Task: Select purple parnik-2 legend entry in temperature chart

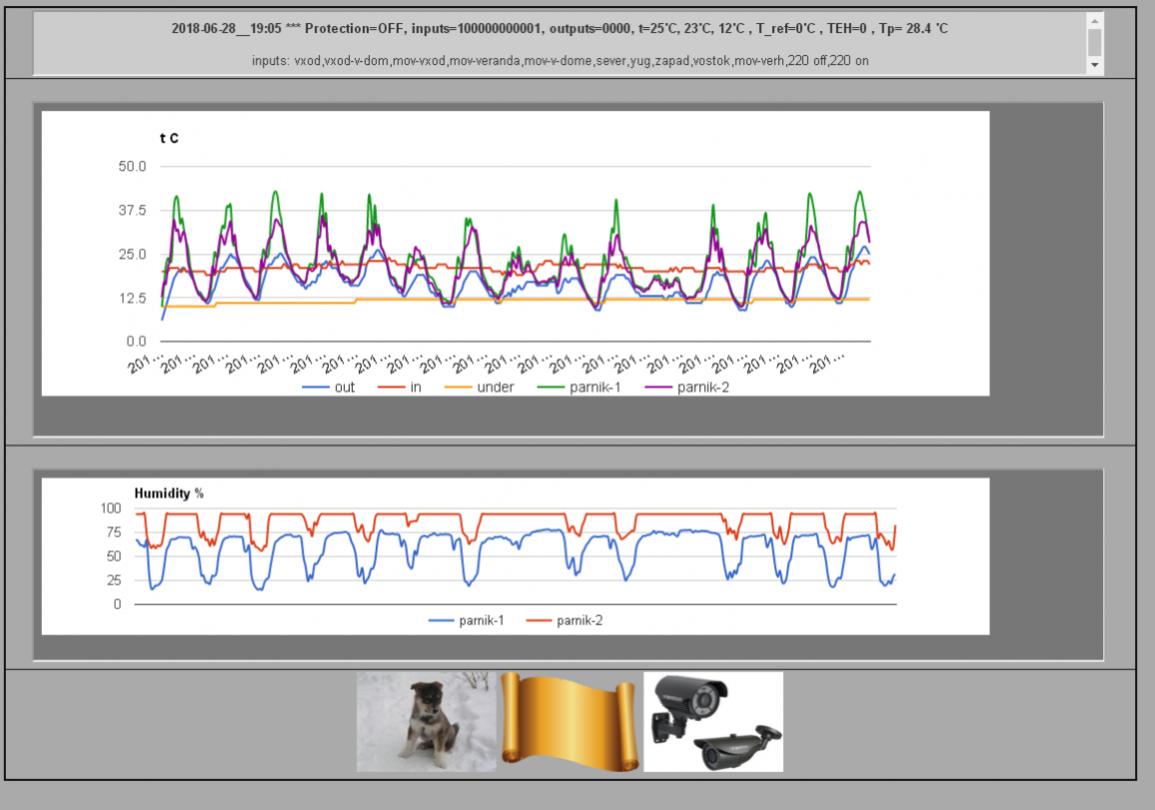Action: [x=703, y=388]
